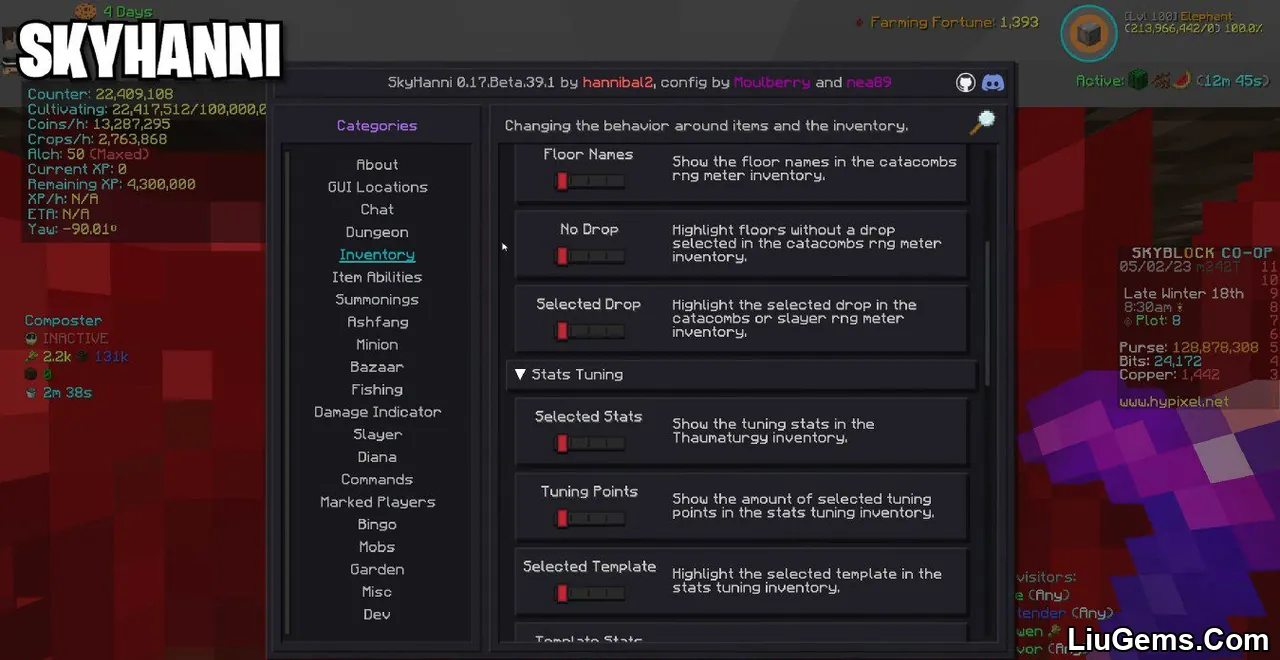Open the Ashfang category
Viewport: 1280px width, 660px height.
tap(377, 322)
